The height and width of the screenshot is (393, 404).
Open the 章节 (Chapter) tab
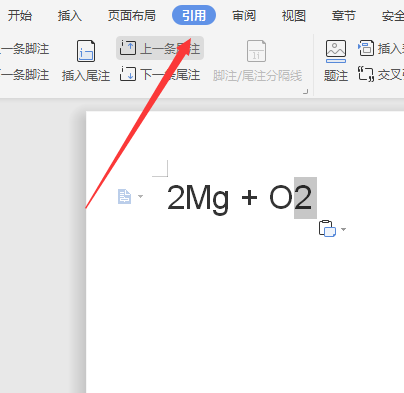[344, 15]
